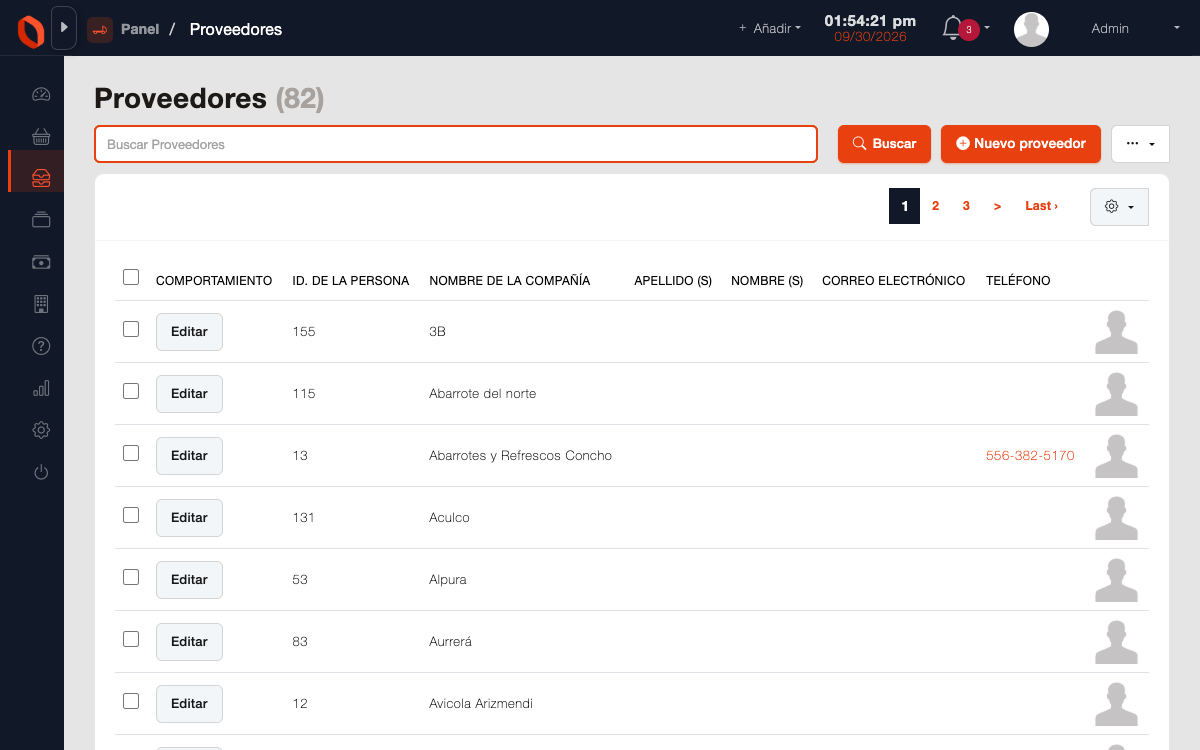The width and height of the screenshot is (1200, 750).
Task: Edit supplier Aurrerá
Action: point(189,642)
